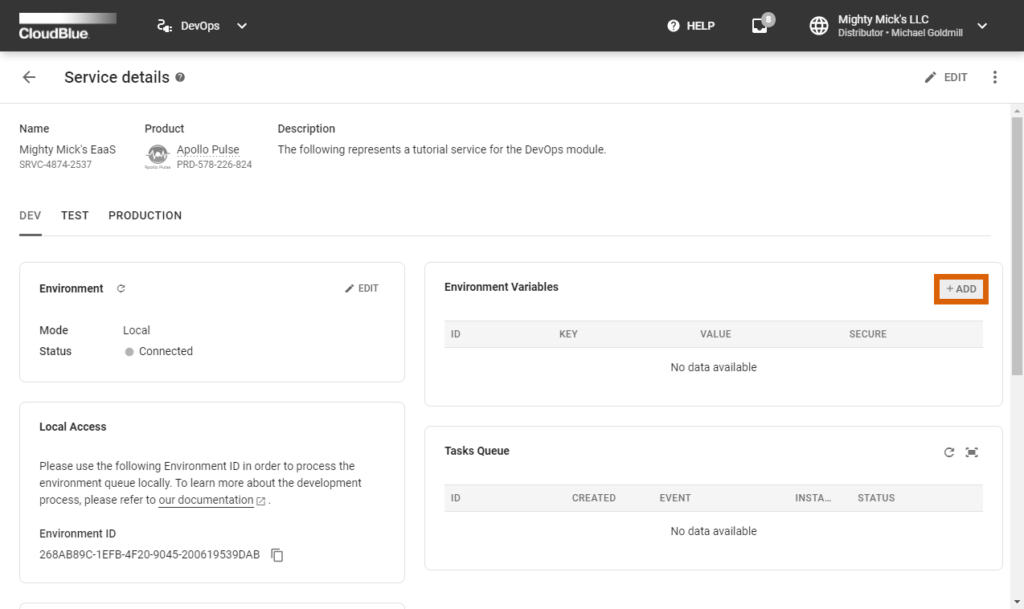Viewport: 1024px width, 609px height.
Task: Click the Local mode value
Action: (x=136, y=330)
